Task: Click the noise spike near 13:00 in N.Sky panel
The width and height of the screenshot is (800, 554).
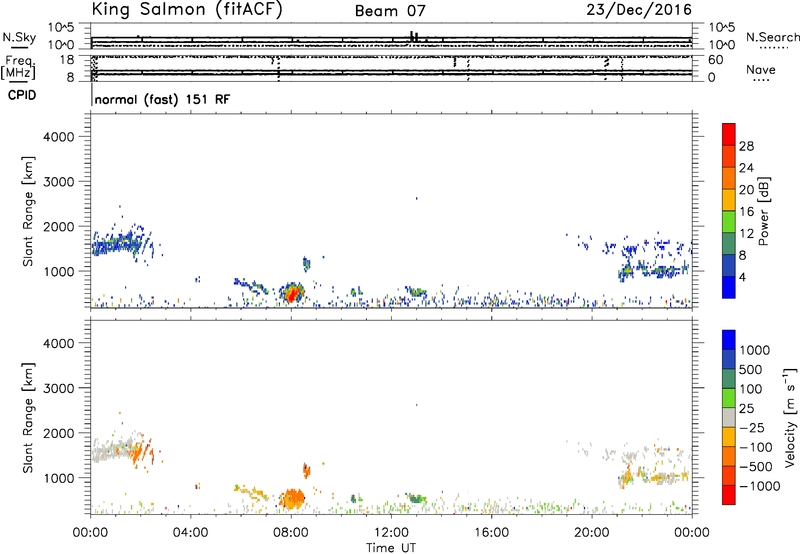Action: [x=413, y=36]
